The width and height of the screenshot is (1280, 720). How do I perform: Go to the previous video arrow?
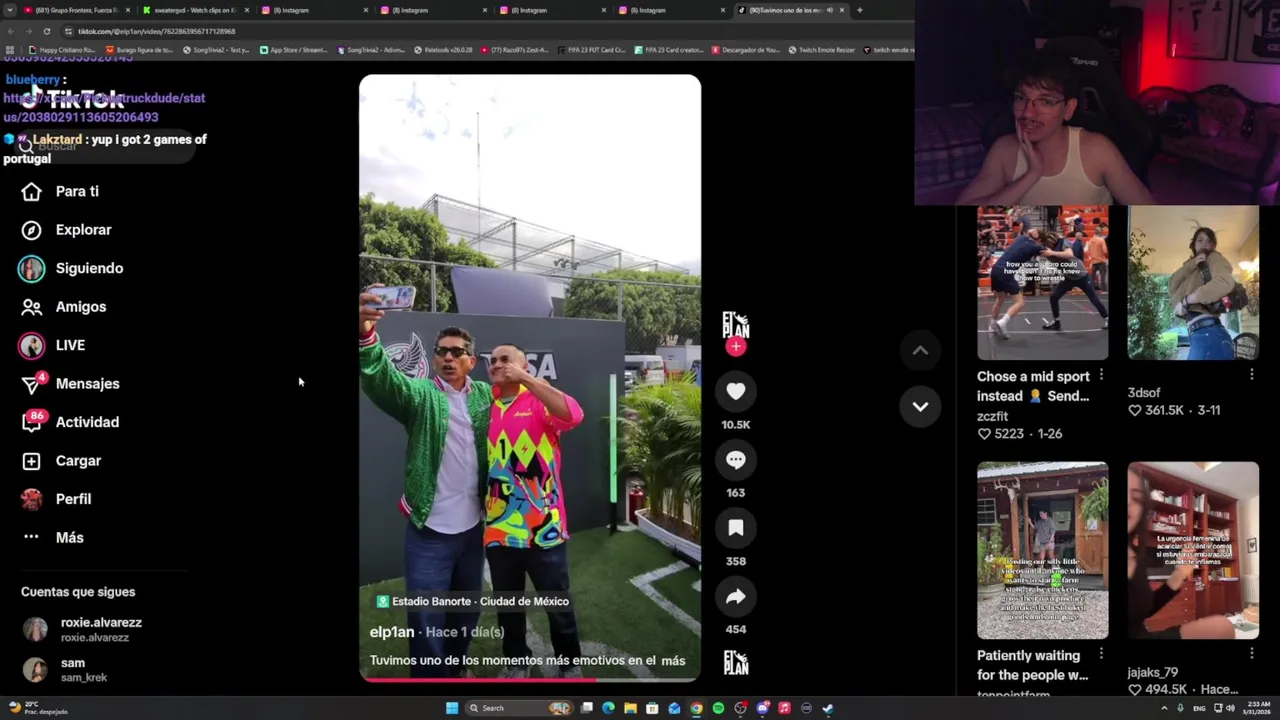(920, 351)
